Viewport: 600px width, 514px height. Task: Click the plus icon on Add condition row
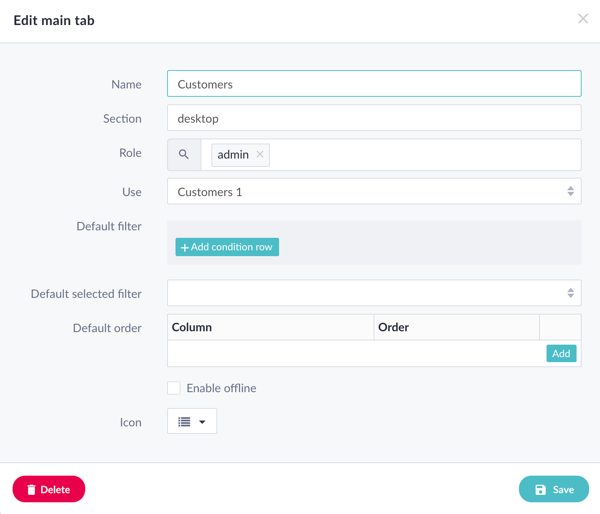185,247
